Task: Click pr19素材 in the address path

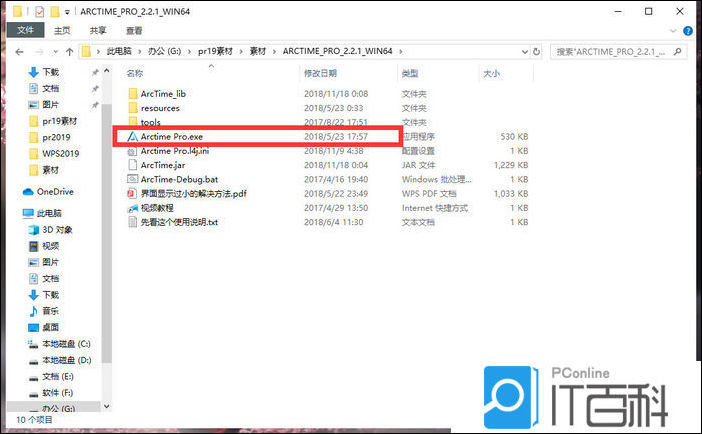Action: coord(215,52)
